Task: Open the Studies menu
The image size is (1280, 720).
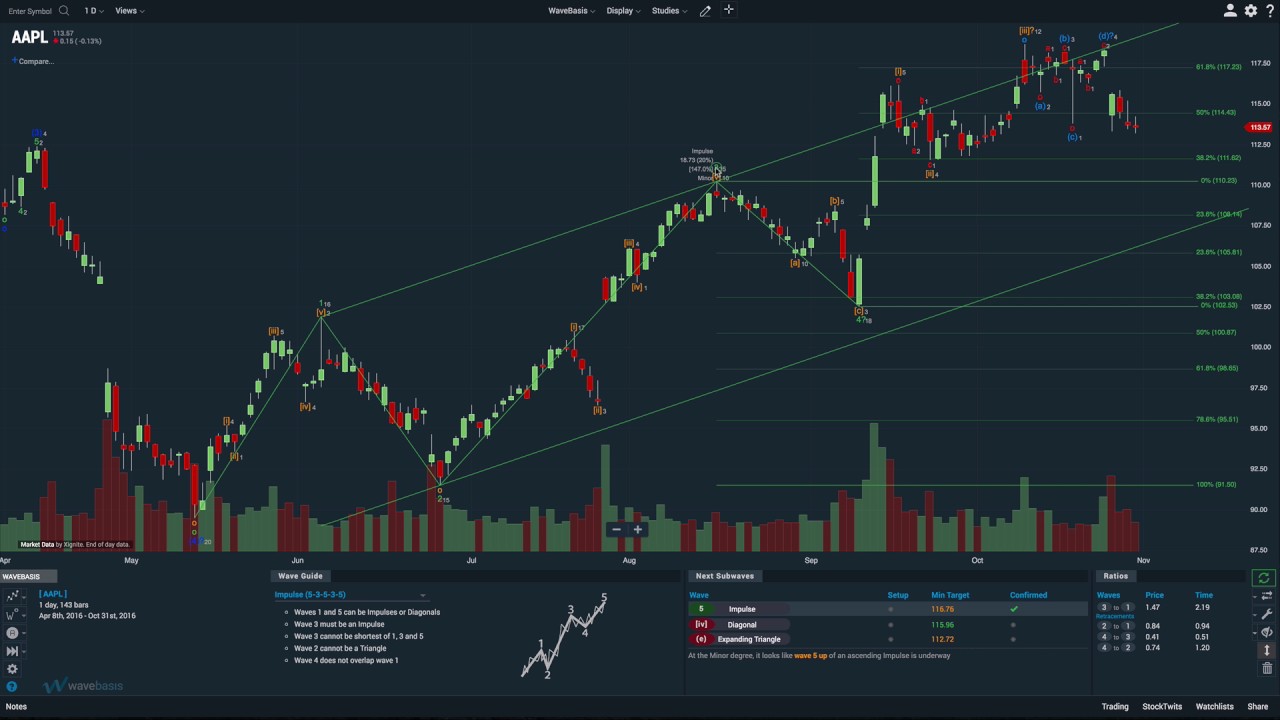Action: pos(669,11)
